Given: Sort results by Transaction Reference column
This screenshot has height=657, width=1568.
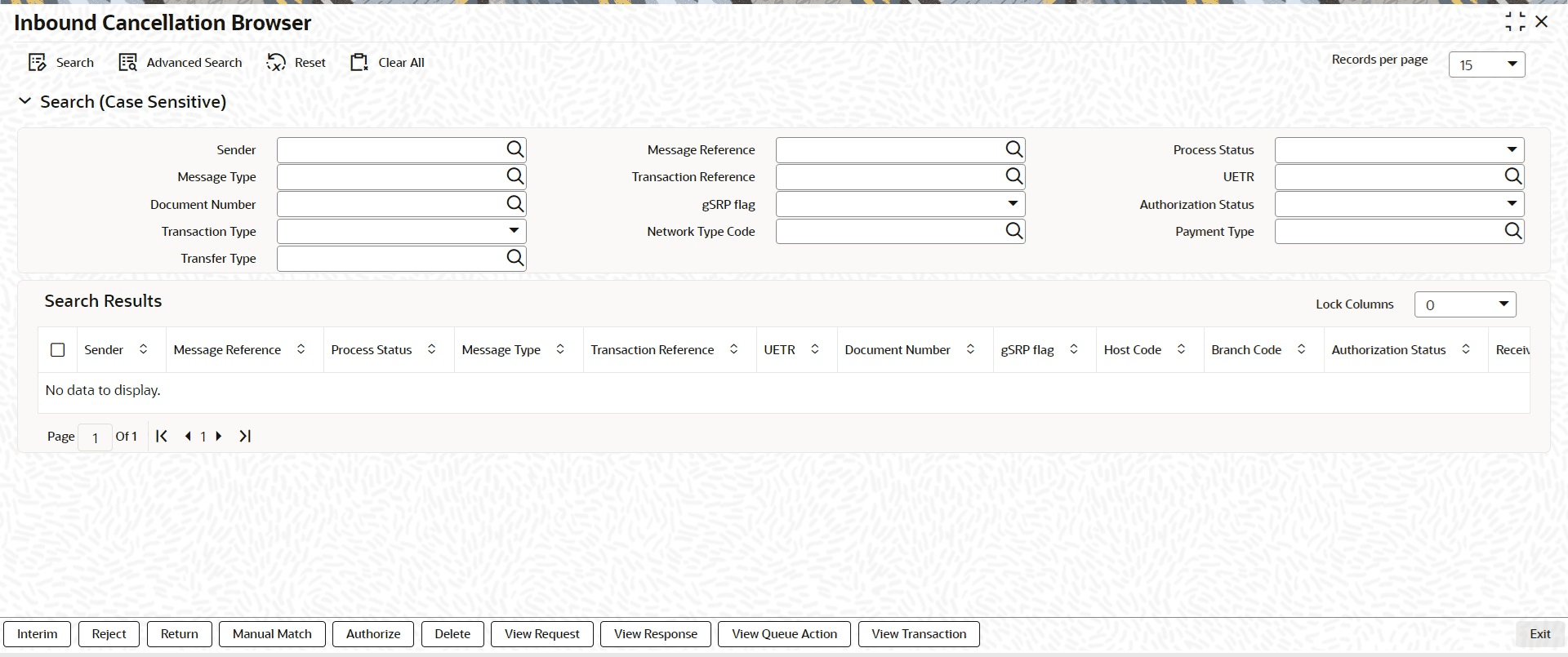Looking at the screenshot, I should coord(734,349).
